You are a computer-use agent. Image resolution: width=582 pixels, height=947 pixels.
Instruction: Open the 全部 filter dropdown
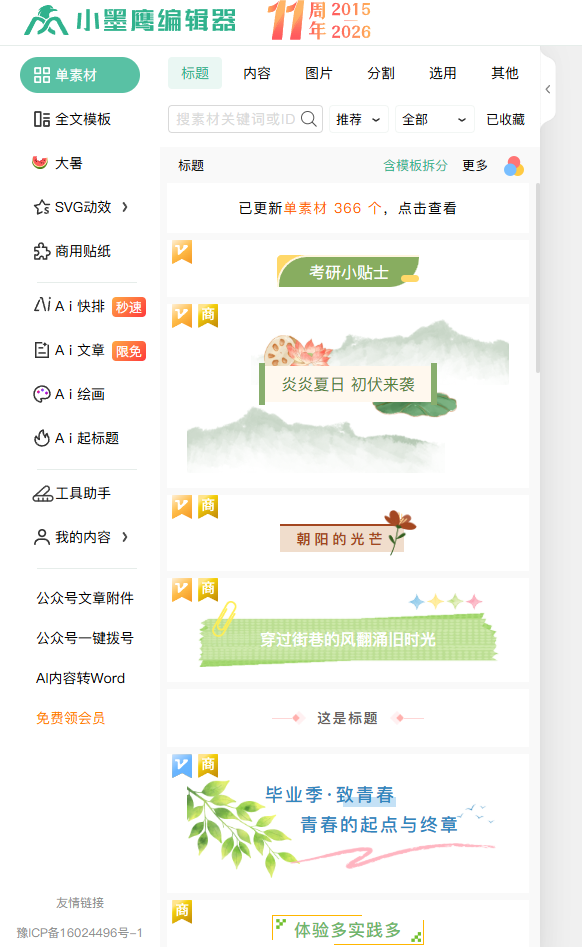[435, 120]
